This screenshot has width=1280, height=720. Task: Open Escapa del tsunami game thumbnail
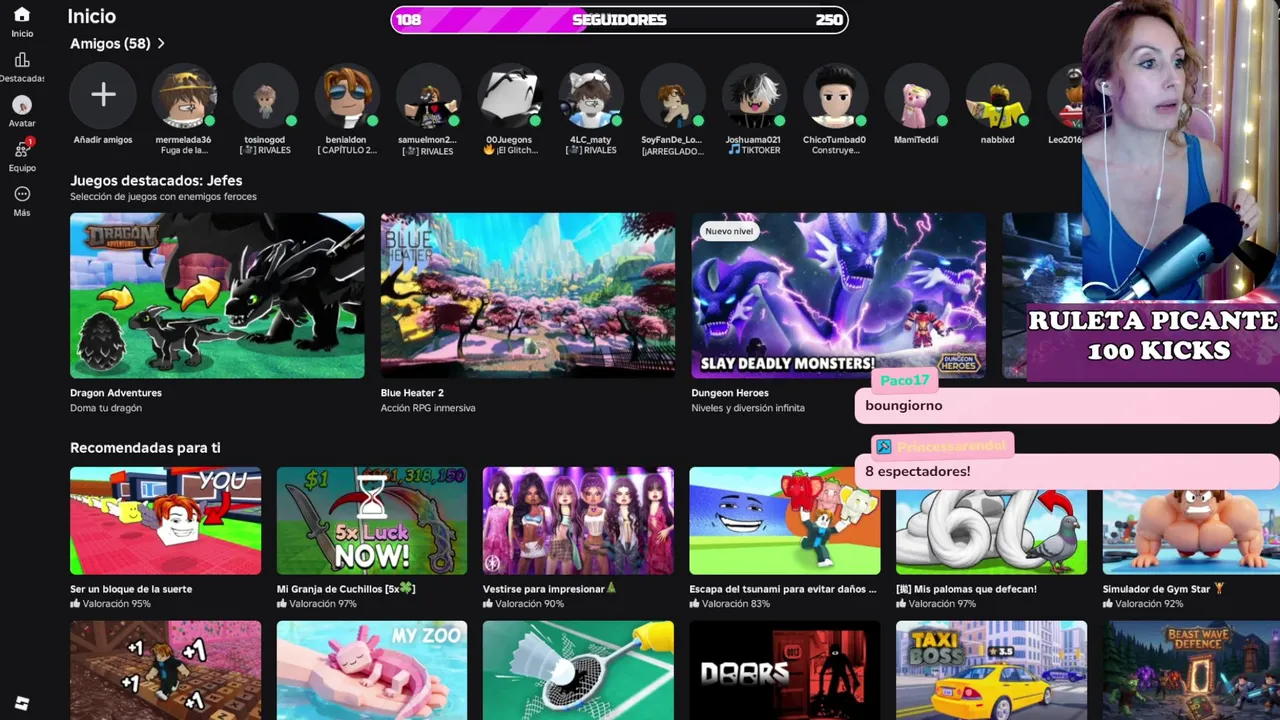(x=785, y=520)
